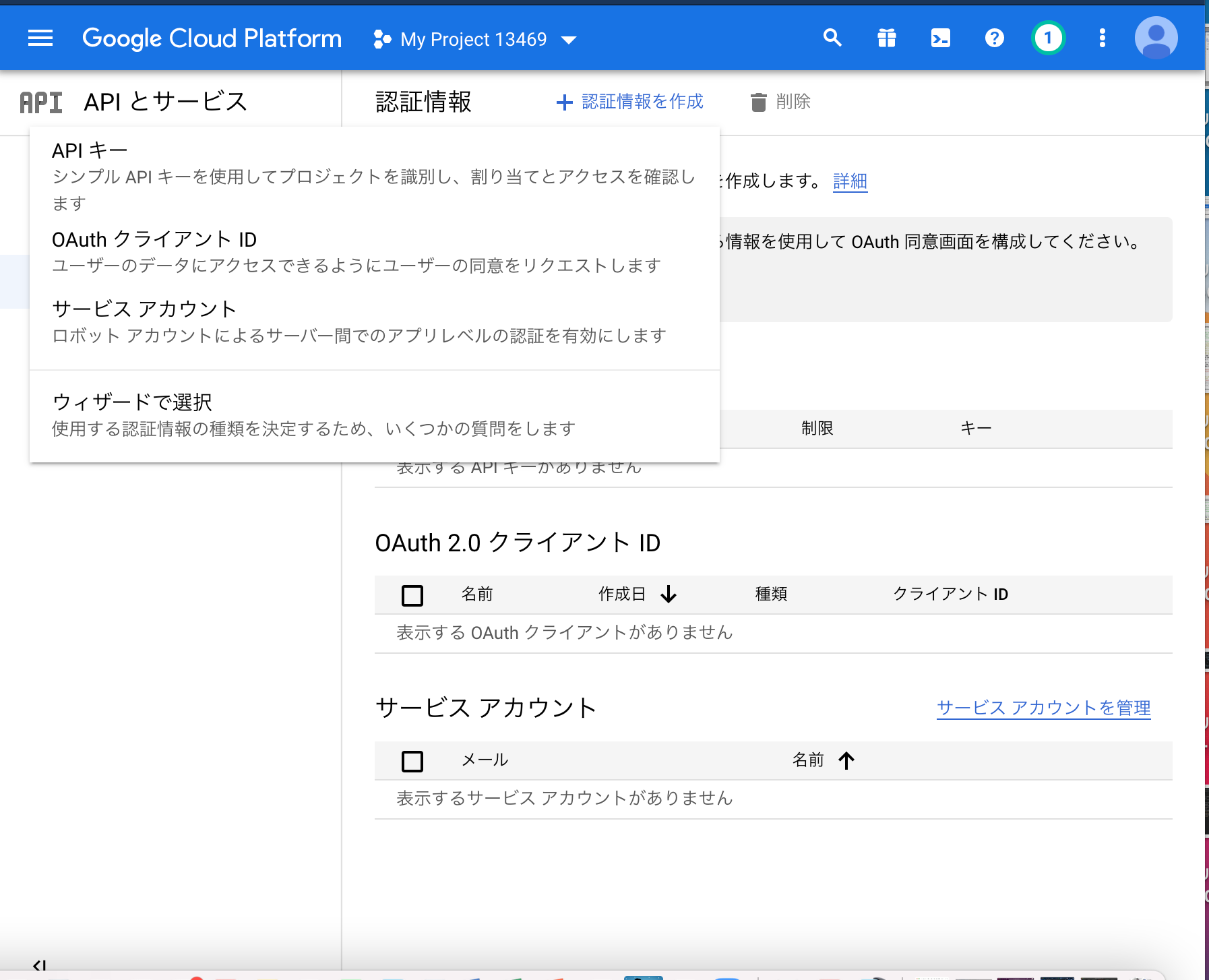This screenshot has width=1209, height=980.
Task: Open the help icon in the top bar
Action: pyautogui.click(x=995, y=38)
